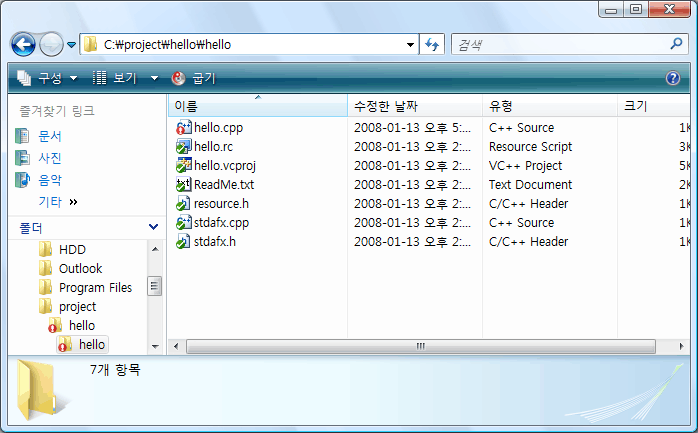The width and height of the screenshot is (698, 433).
Task: Click the search magnifier icon
Action: (675, 44)
